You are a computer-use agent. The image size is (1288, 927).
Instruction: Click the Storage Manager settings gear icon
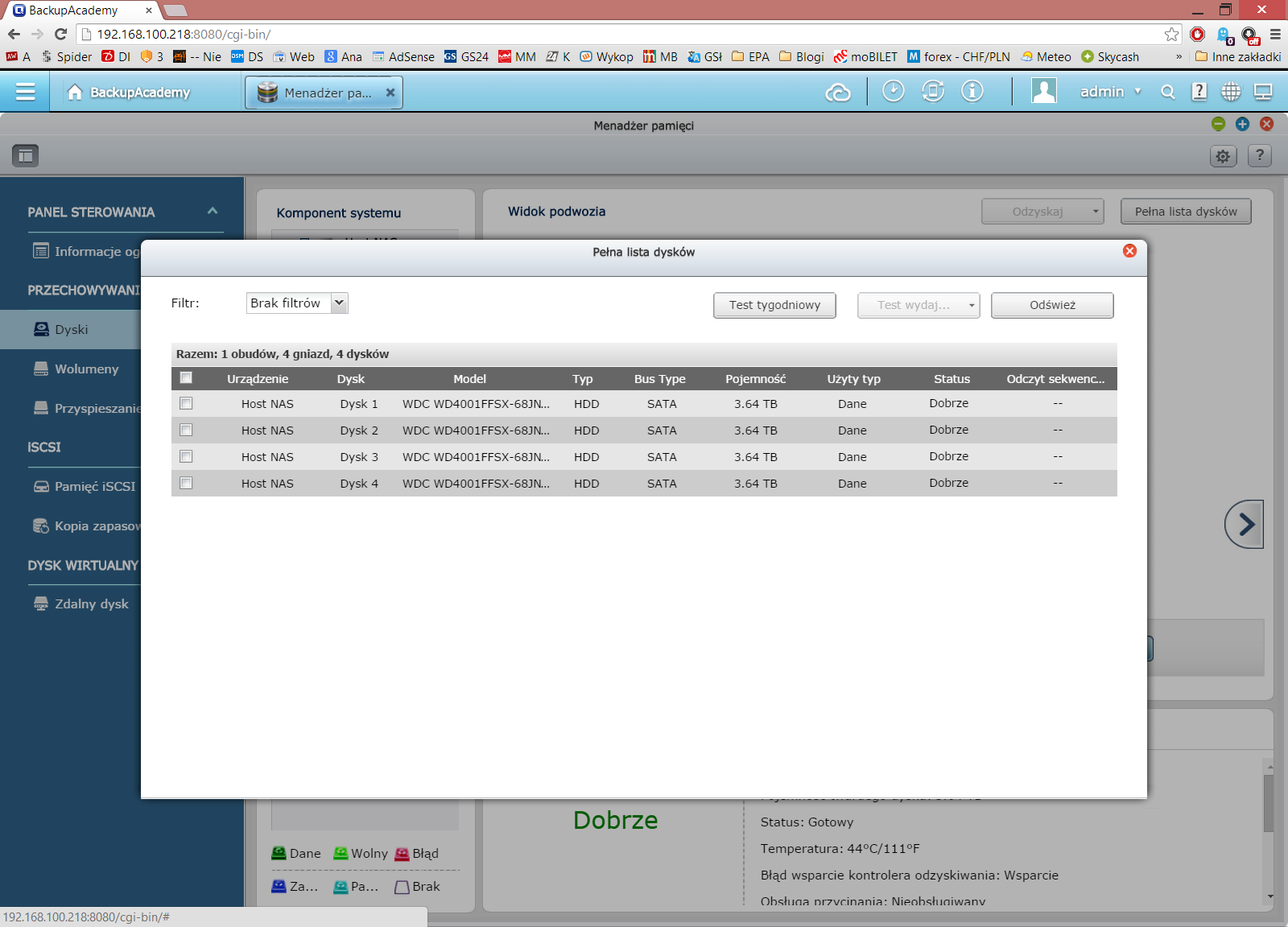click(1223, 156)
